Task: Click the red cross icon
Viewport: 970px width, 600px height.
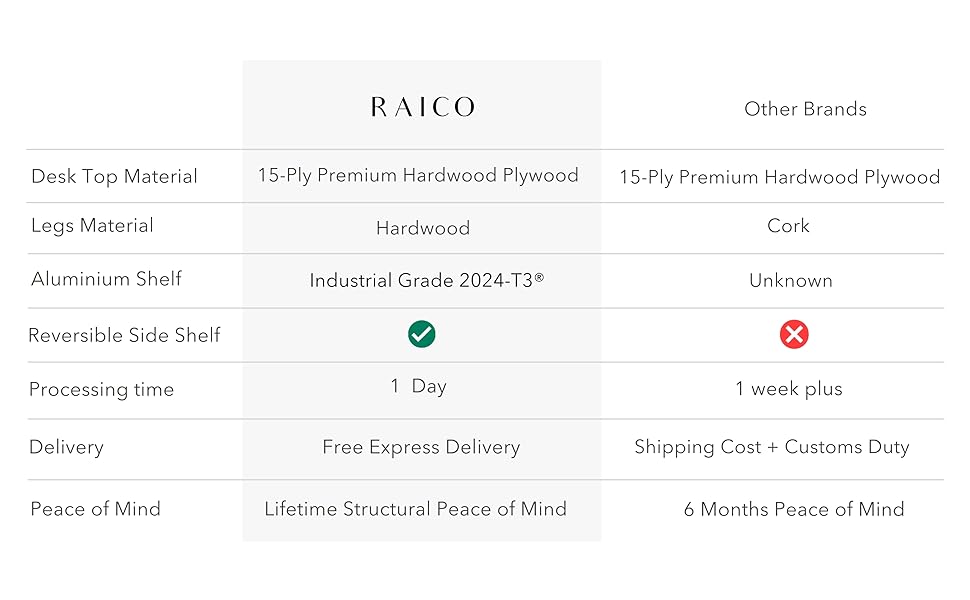Action: 794,335
